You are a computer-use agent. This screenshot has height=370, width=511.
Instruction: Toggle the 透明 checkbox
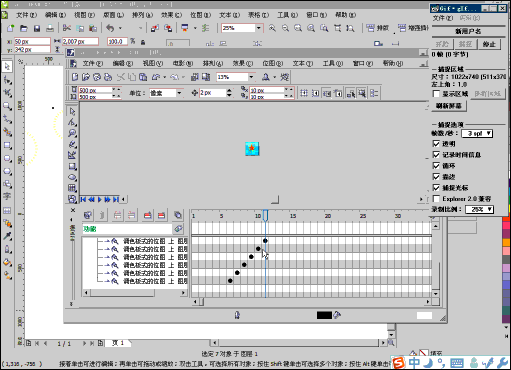click(436, 144)
